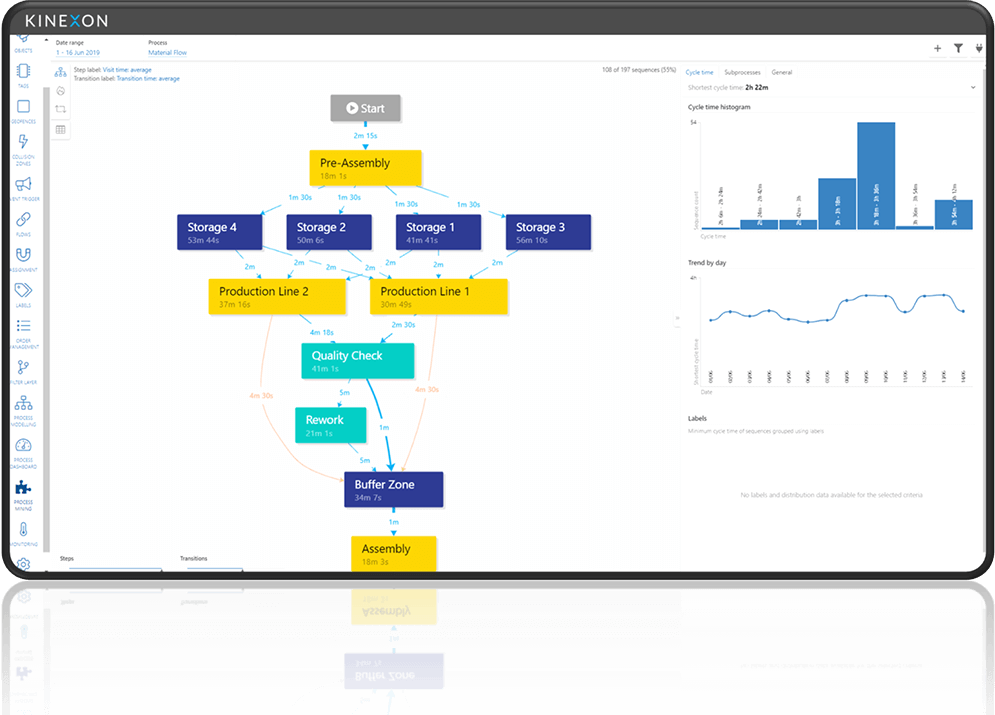This screenshot has width=995, height=715.
Task: Select the Process Modelling sidebar icon
Action: [x=24, y=404]
